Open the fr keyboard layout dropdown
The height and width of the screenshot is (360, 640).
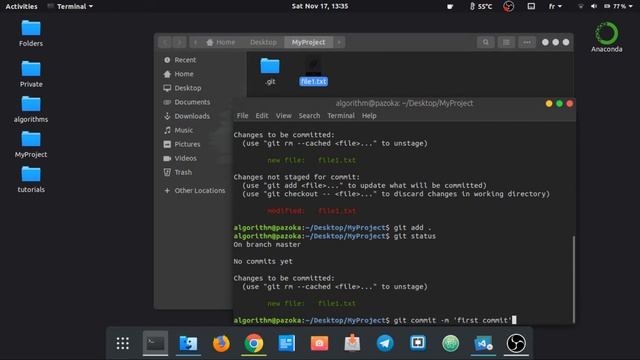[x=555, y=6]
